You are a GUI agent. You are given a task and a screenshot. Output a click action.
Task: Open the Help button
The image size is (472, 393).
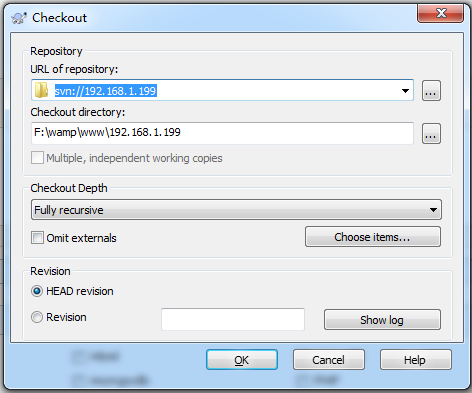(x=416, y=360)
